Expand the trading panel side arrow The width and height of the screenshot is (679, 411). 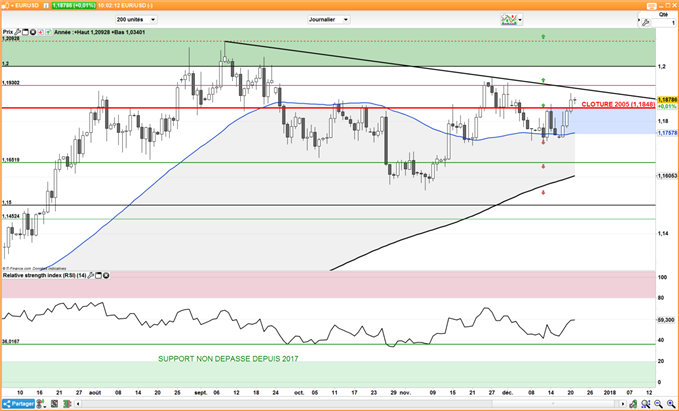coord(639,19)
